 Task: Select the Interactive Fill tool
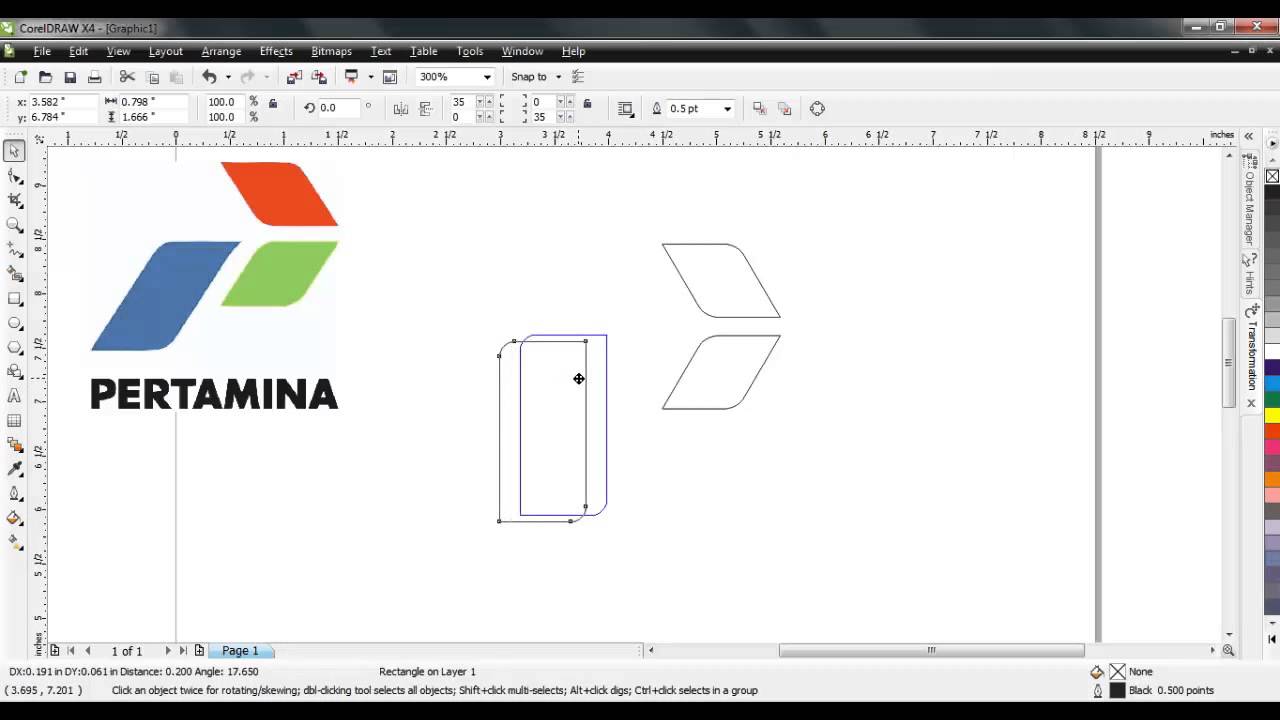(x=14, y=542)
